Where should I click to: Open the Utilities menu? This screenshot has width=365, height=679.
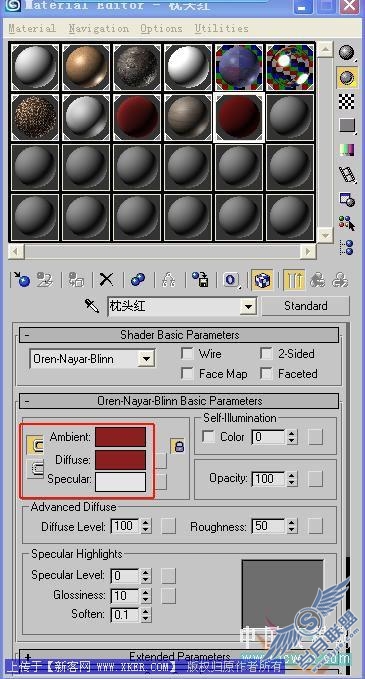(x=221, y=29)
